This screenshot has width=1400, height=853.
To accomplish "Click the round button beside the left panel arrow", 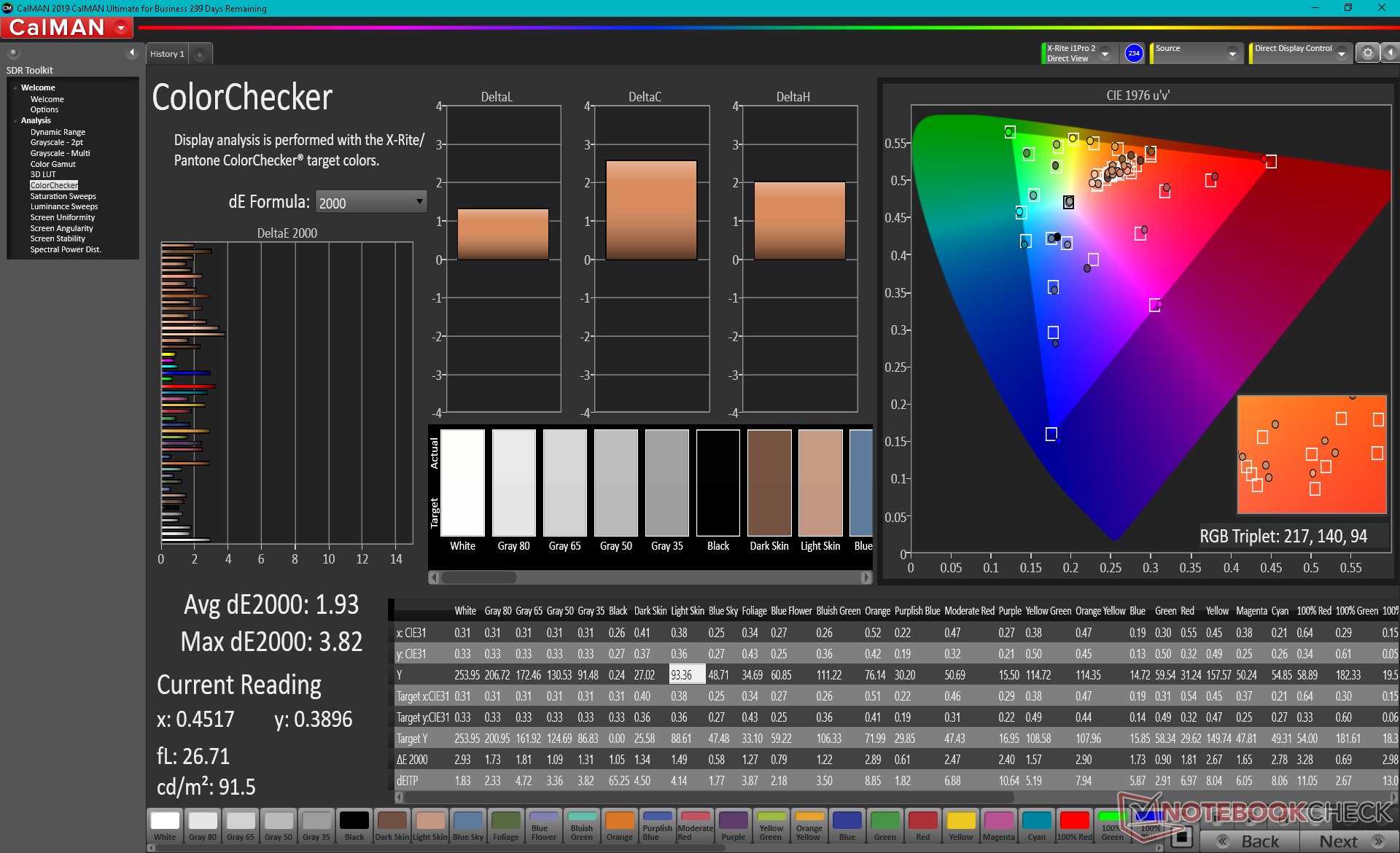I will [14, 52].
